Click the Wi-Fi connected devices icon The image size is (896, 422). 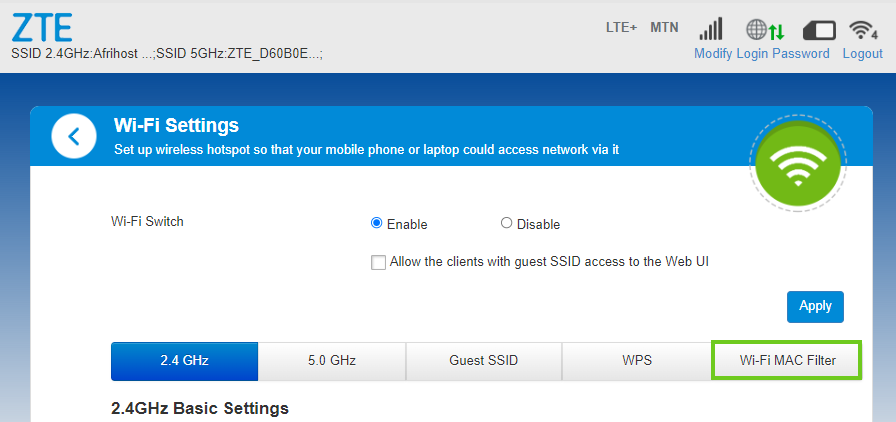click(x=862, y=29)
